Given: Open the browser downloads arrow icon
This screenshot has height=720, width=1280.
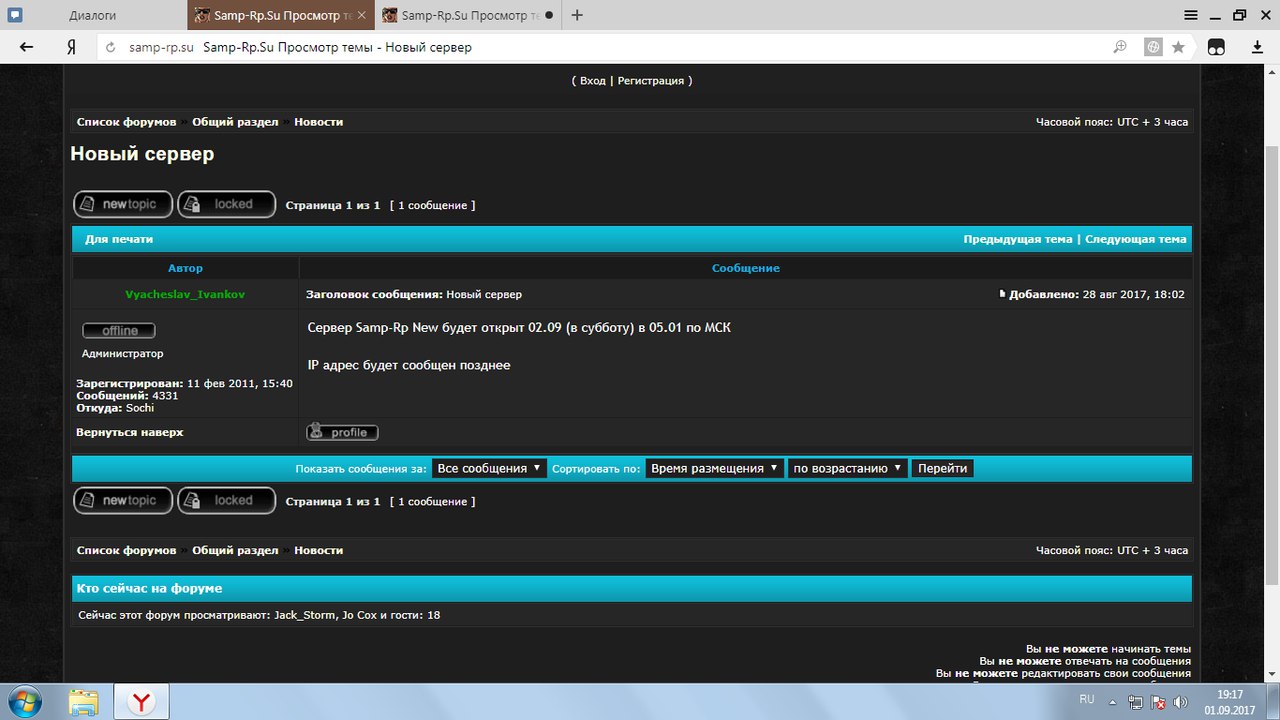Looking at the screenshot, I should click(1257, 47).
